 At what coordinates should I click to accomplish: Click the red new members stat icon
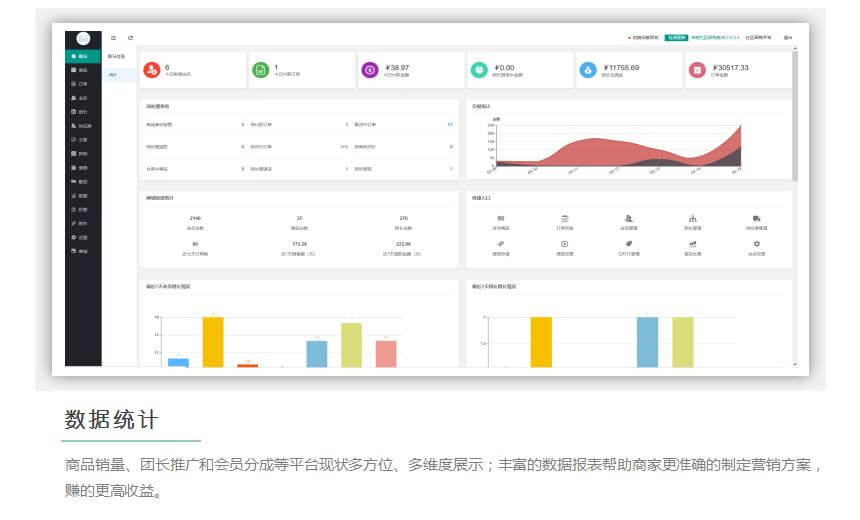tap(151, 69)
